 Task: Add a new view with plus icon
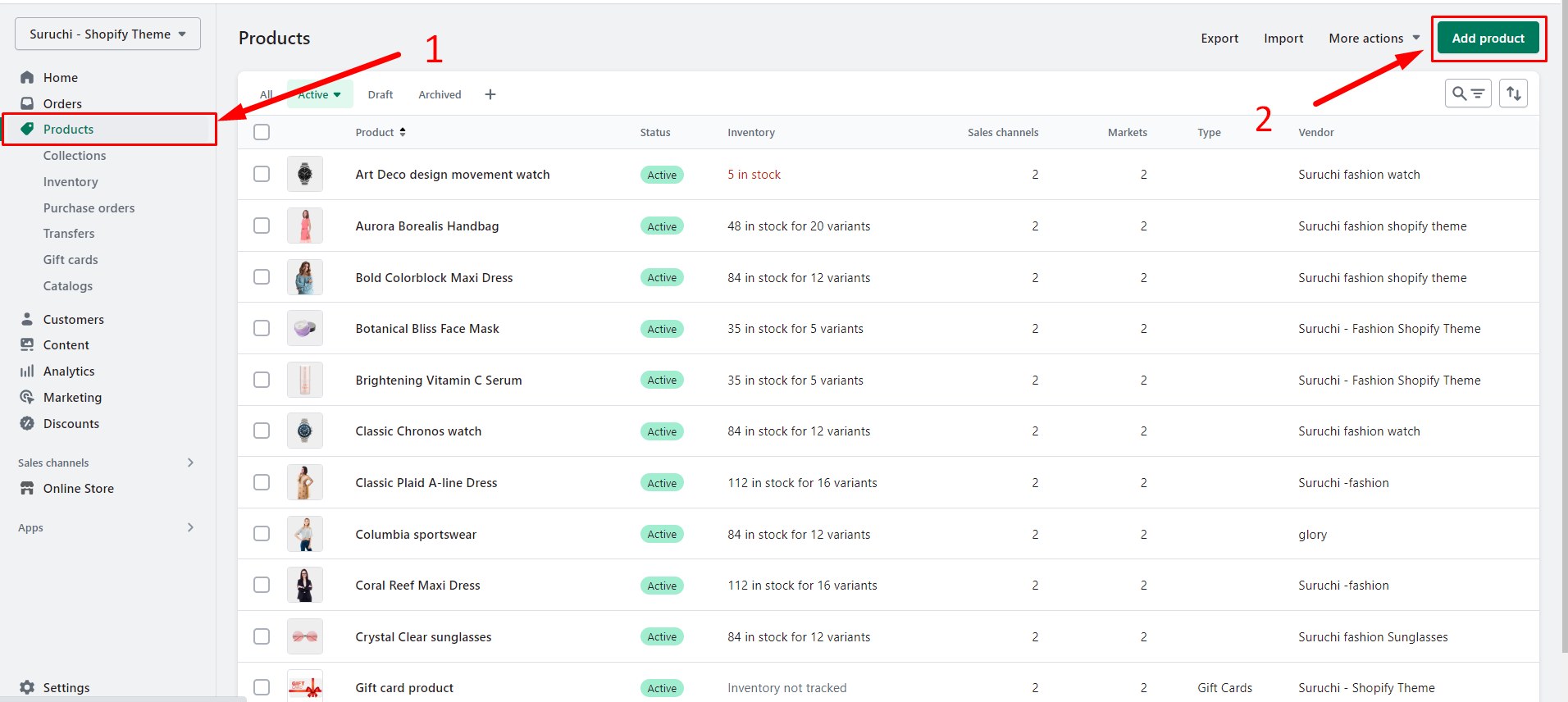tap(490, 94)
